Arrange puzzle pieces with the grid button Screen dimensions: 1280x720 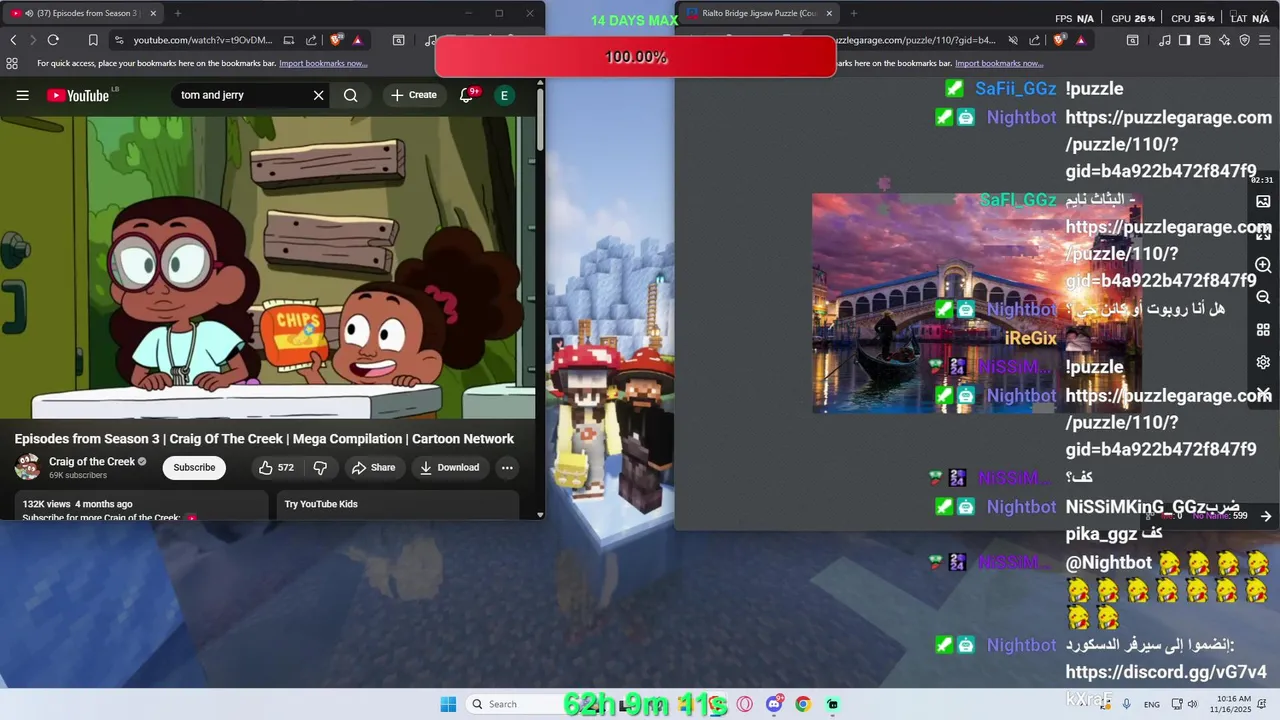1263,330
